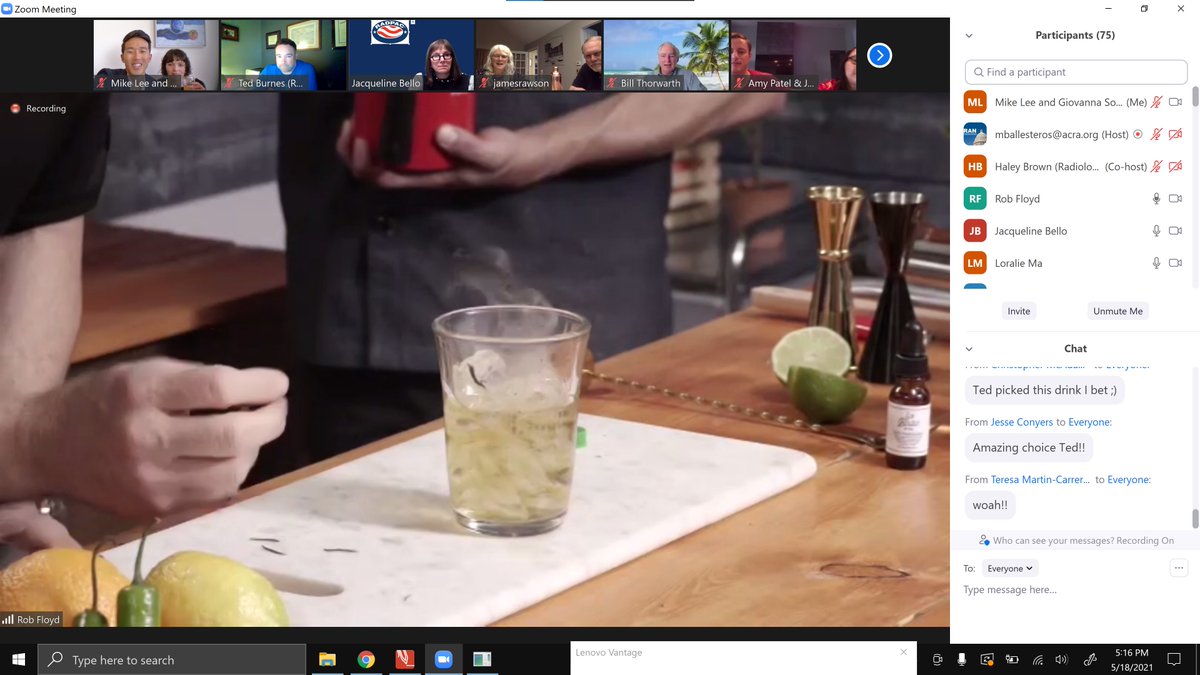
Task: Close the Lenovo Vantage notification
Action: pos(903,652)
